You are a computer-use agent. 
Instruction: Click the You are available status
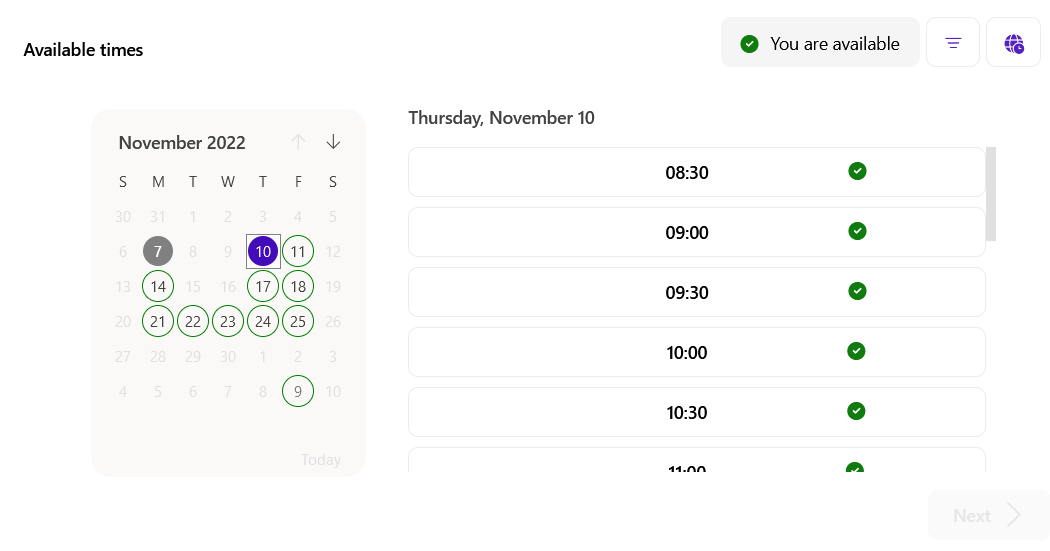820,43
